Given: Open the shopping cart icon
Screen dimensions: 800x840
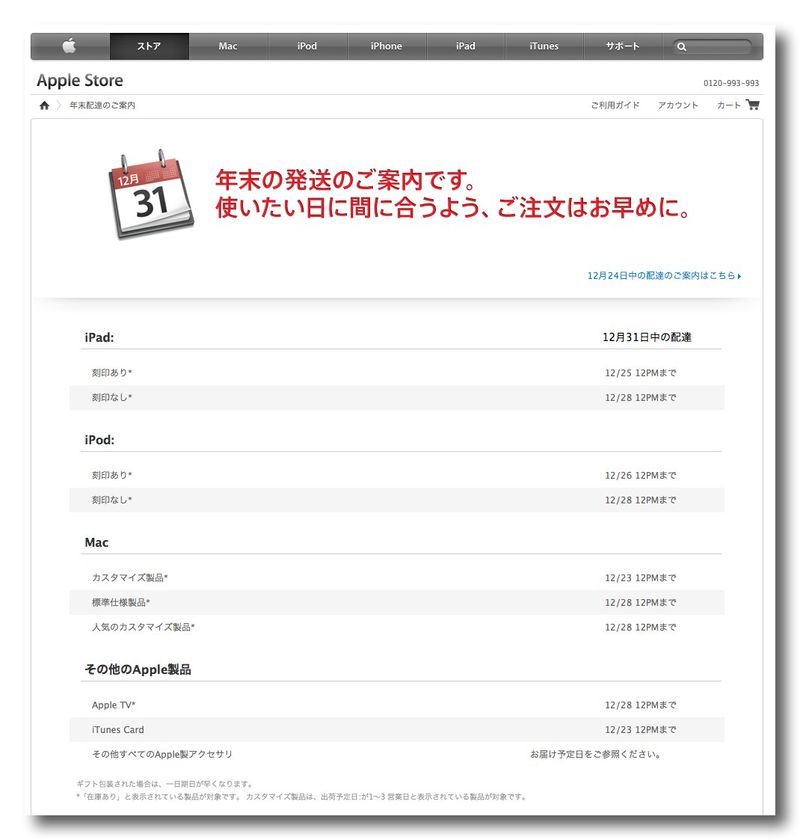Looking at the screenshot, I should coord(752,104).
